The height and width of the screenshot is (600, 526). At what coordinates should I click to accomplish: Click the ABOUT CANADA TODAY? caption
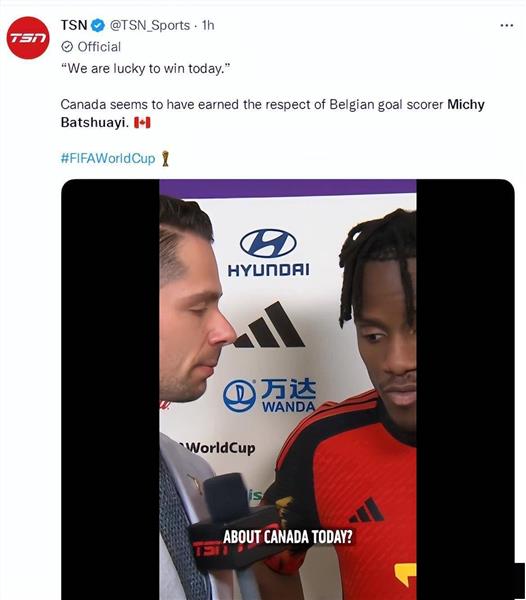pos(287,536)
